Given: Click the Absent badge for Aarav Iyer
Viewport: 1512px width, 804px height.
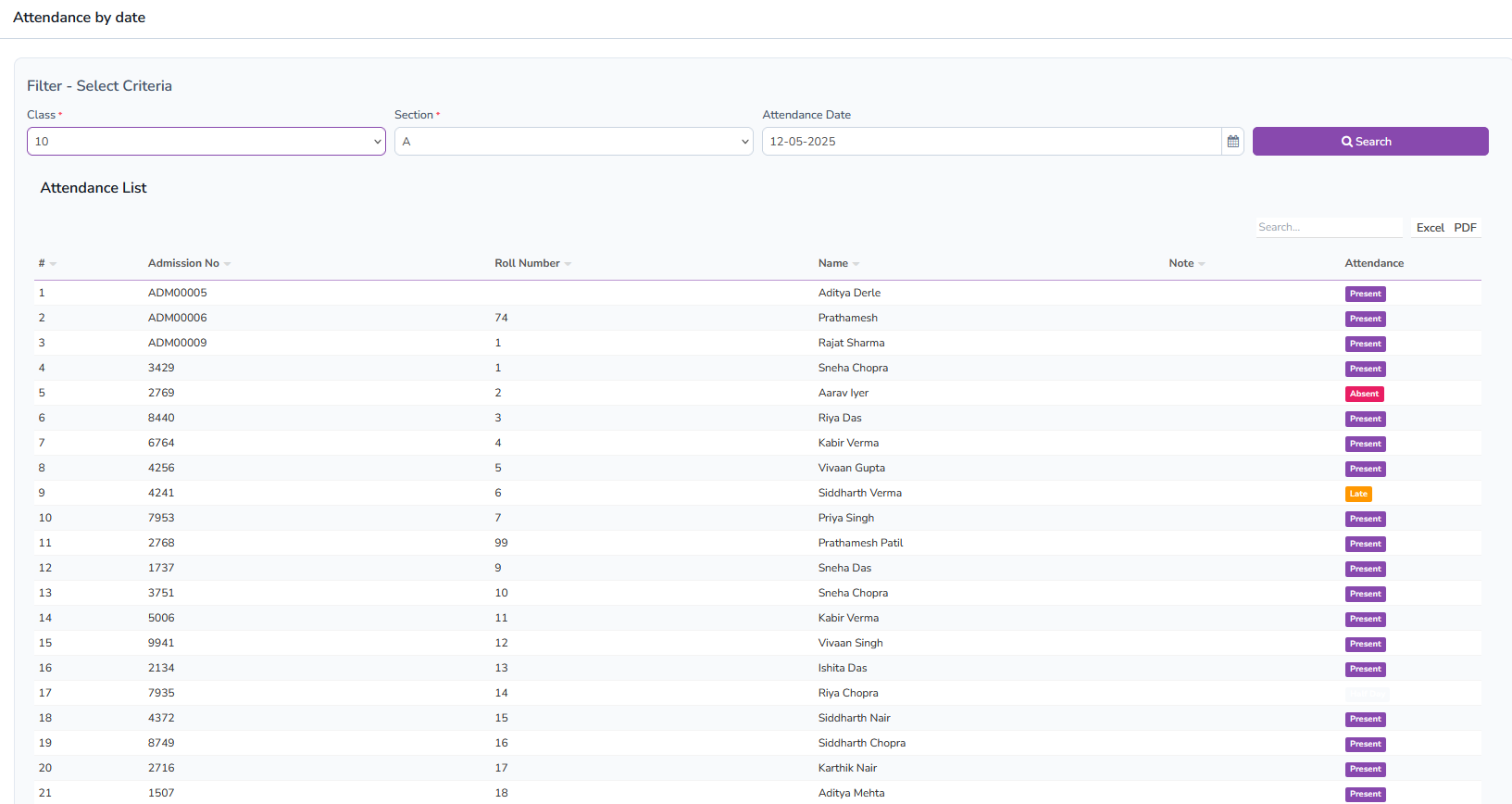Looking at the screenshot, I should tap(1364, 394).
